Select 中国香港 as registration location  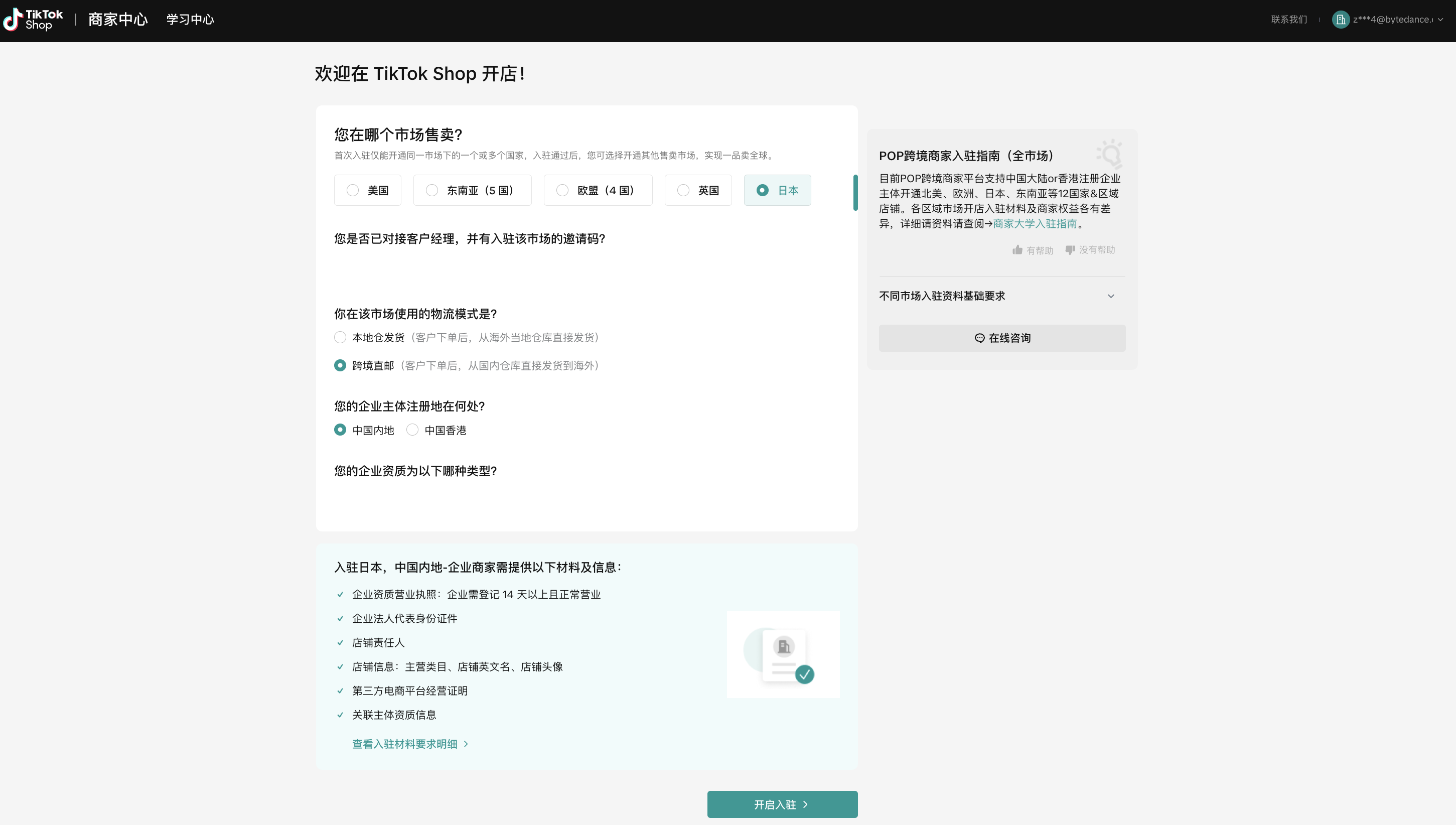click(x=412, y=430)
